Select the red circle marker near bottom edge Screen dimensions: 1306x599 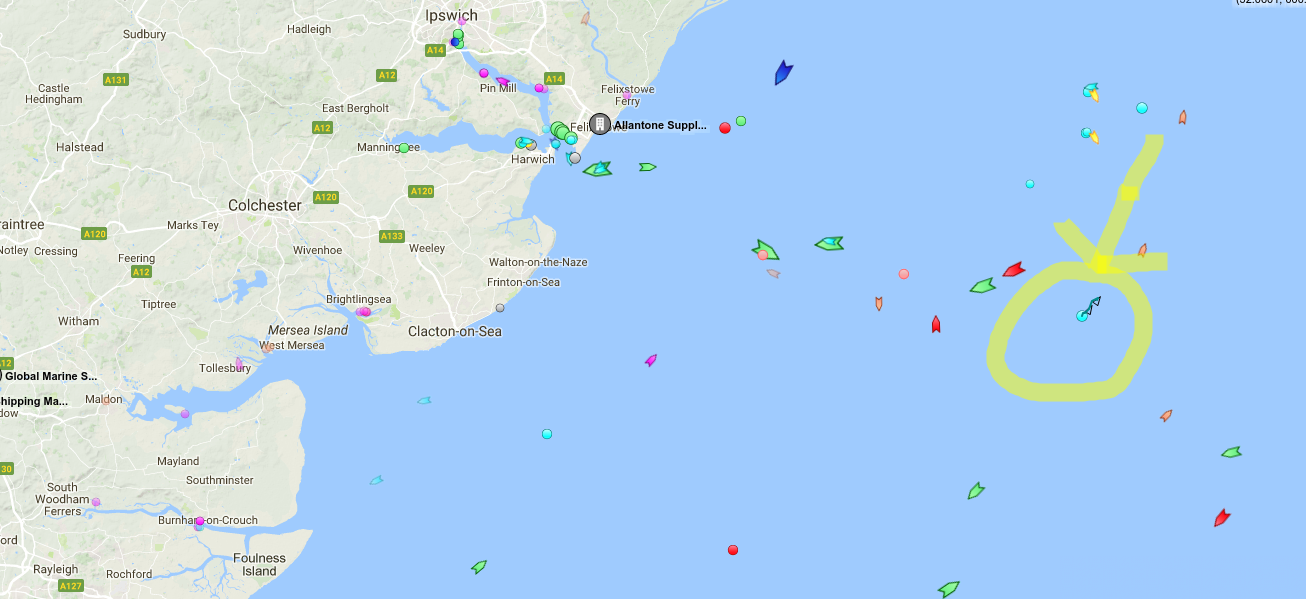[x=733, y=550]
